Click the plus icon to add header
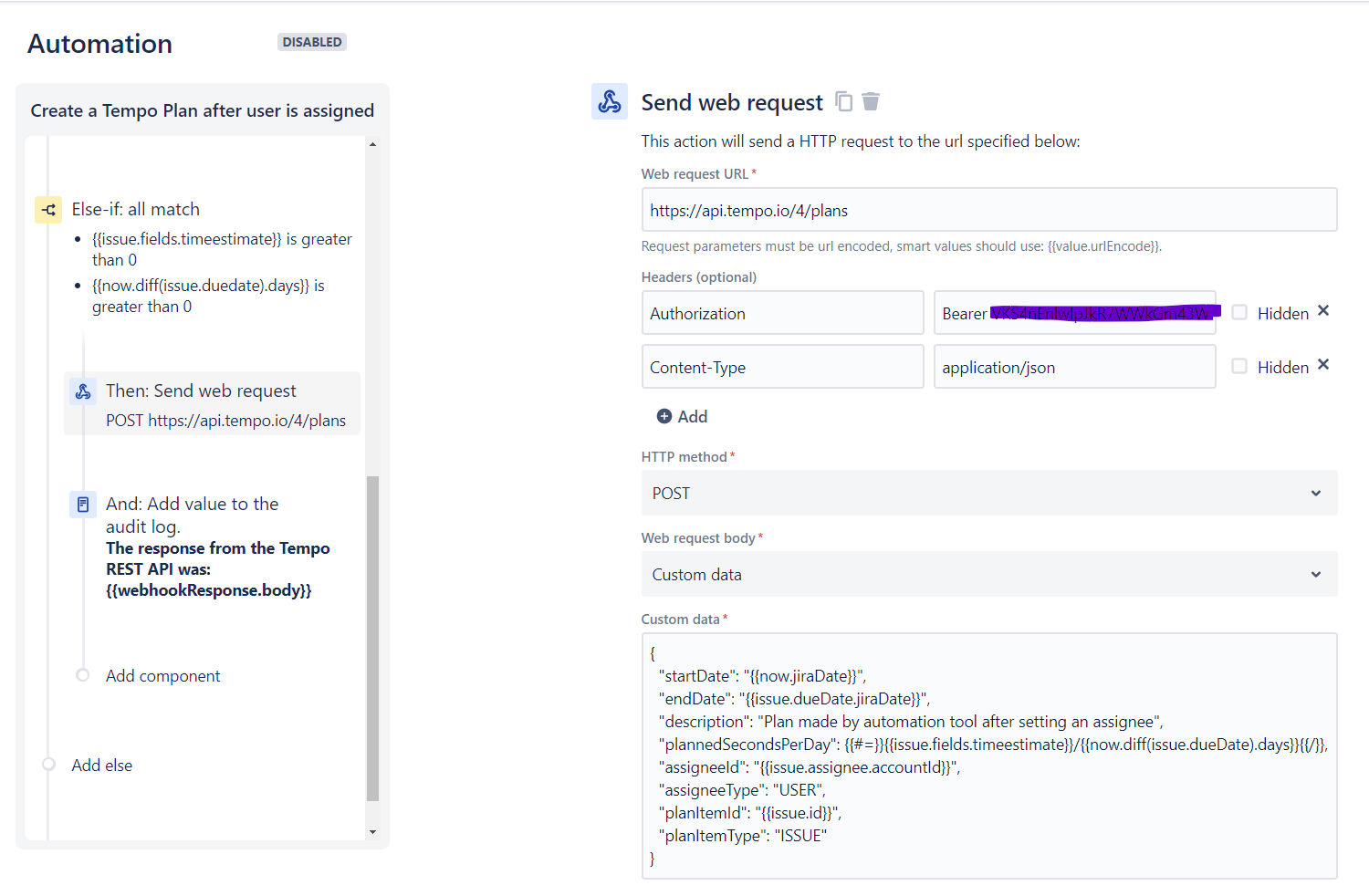 pos(664,417)
